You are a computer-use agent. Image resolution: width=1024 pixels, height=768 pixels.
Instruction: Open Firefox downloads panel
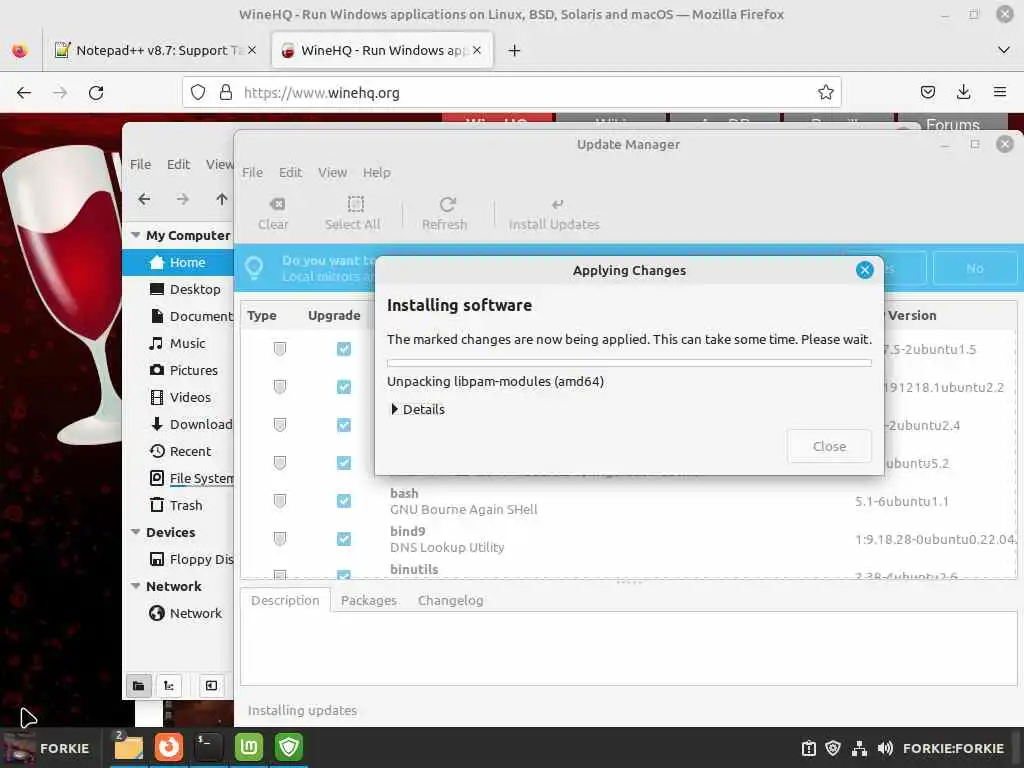pos(963,92)
